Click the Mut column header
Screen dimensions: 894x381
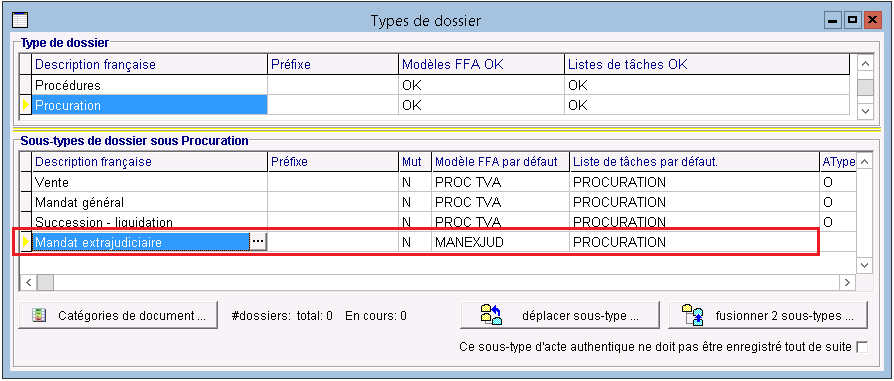pyautogui.click(x=415, y=162)
